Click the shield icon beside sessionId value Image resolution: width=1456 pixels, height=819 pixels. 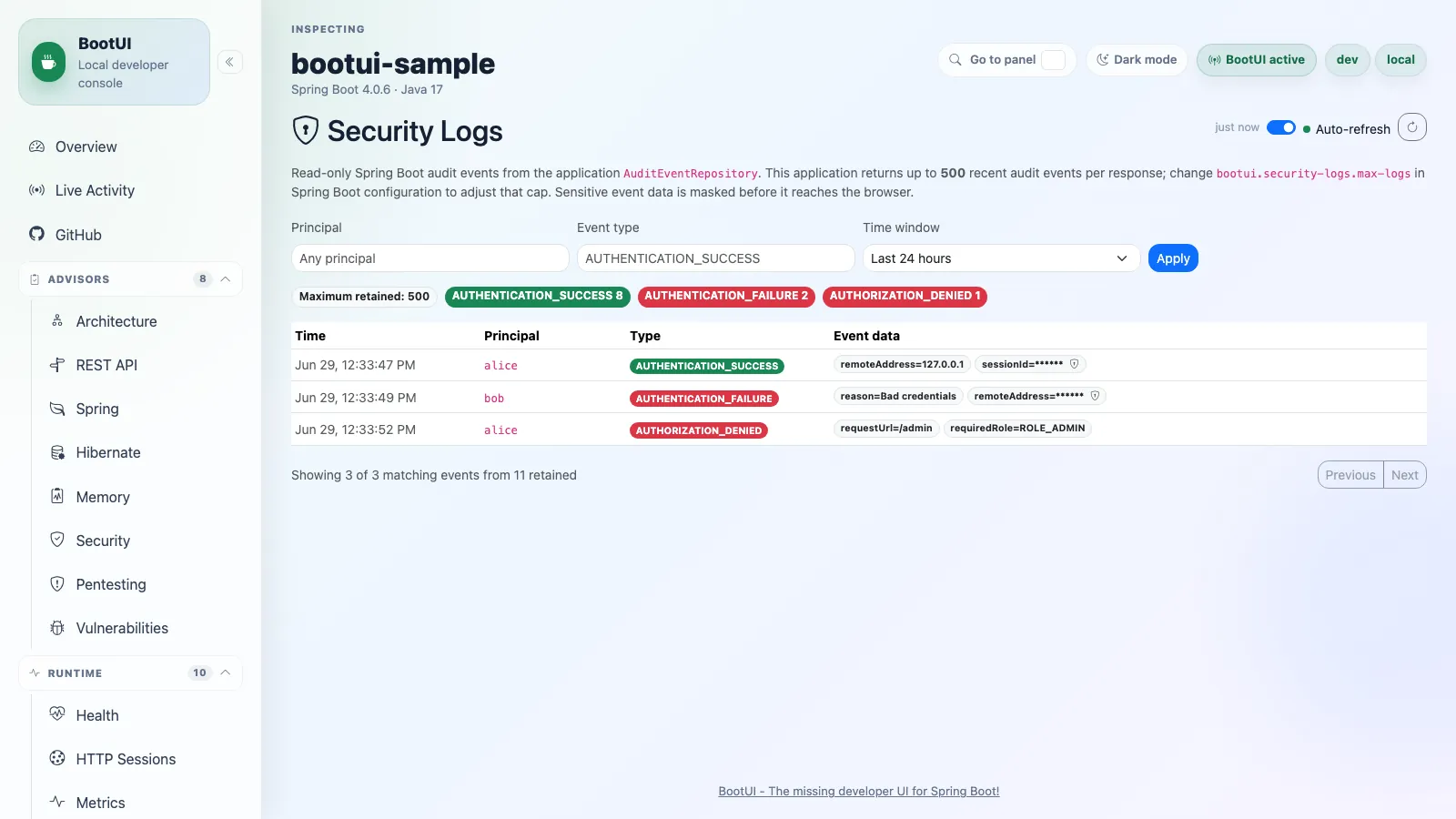click(1074, 364)
